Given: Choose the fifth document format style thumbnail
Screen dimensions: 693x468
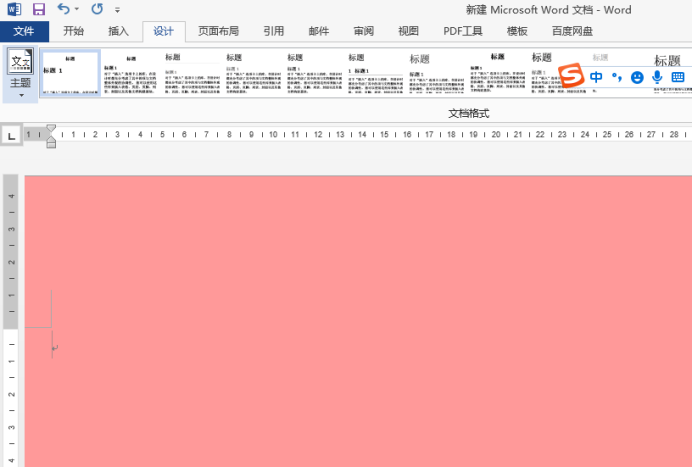Looking at the screenshot, I should click(x=314, y=73).
